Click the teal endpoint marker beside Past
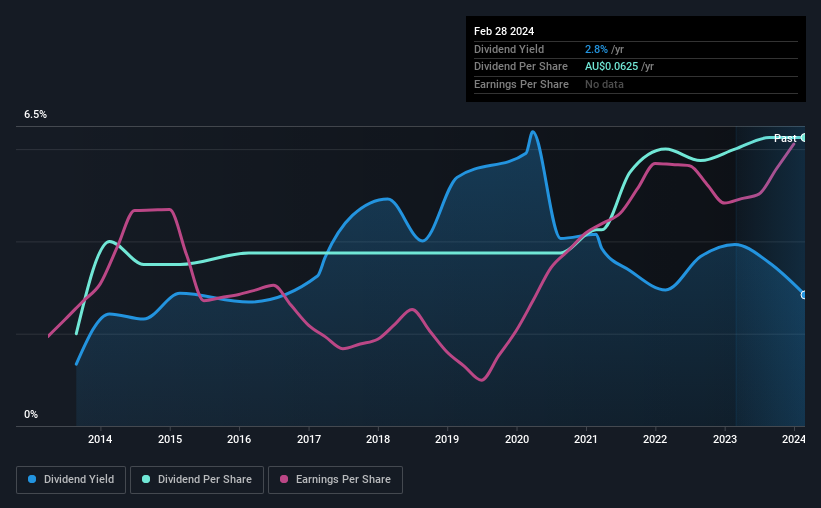The image size is (821, 508). (x=803, y=138)
